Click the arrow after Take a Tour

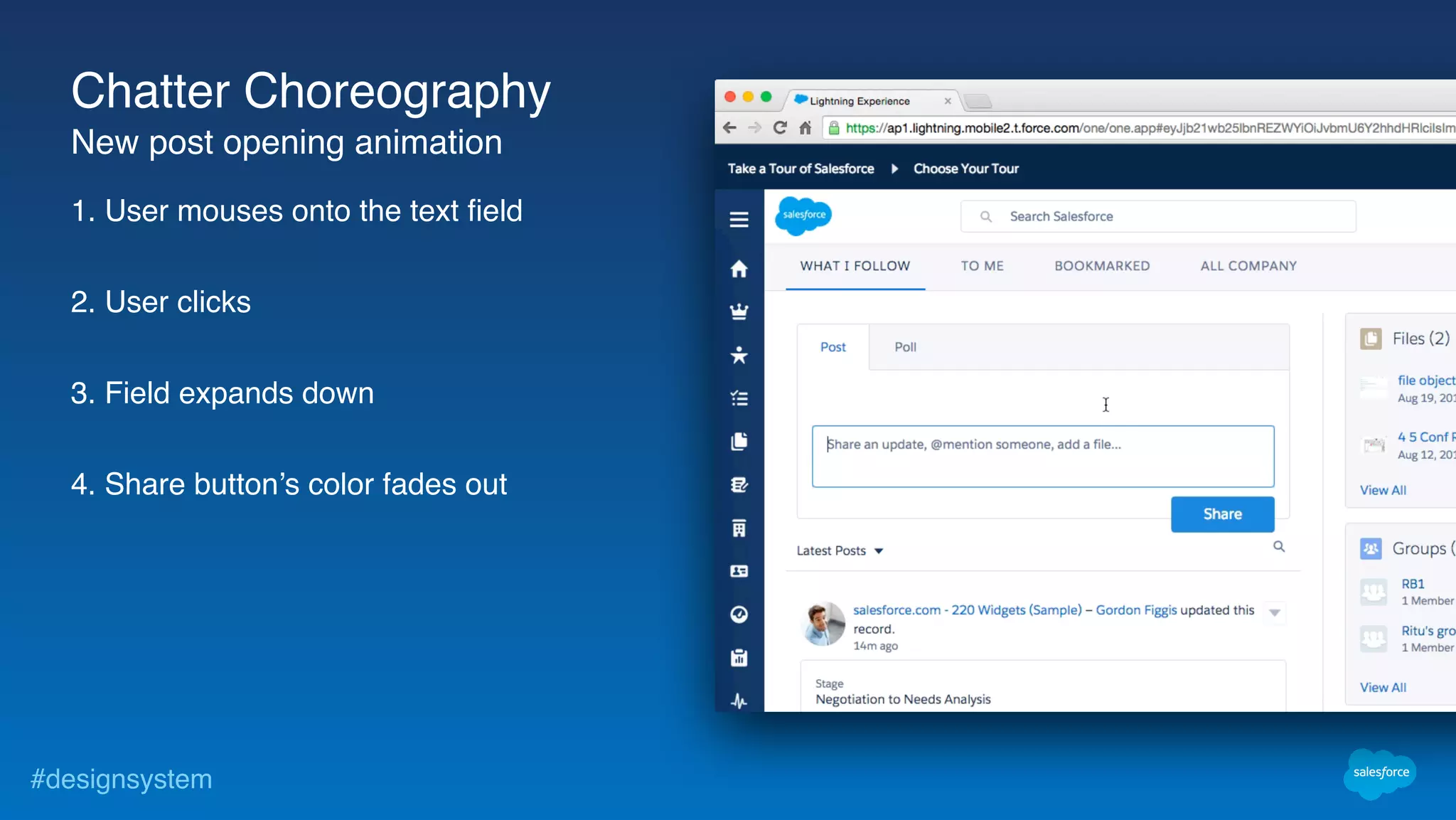[x=894, y=169]
